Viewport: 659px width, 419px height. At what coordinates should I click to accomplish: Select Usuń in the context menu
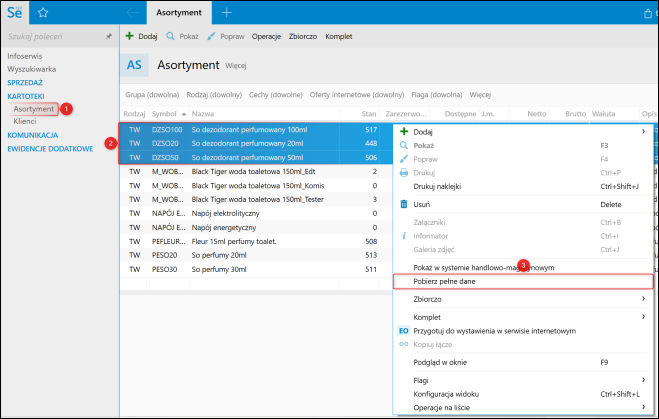point(422,204)
